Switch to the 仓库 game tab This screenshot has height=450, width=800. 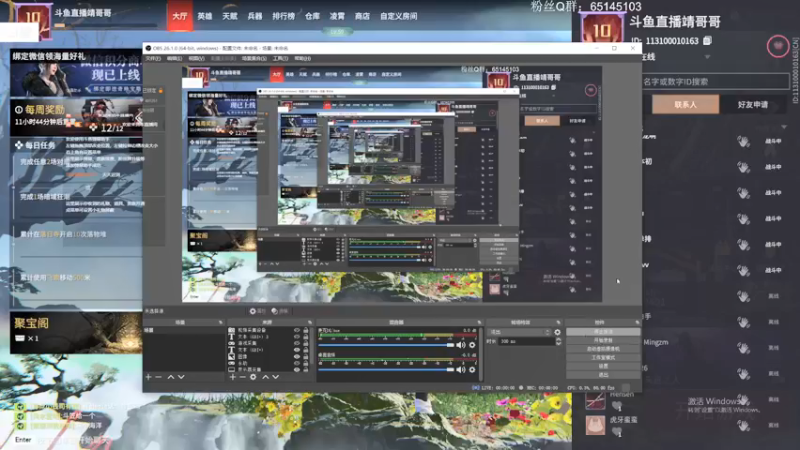coord(312,16)
